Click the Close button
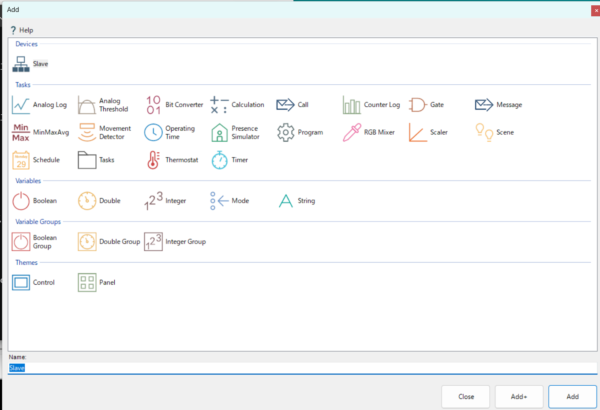 point(466,396)
